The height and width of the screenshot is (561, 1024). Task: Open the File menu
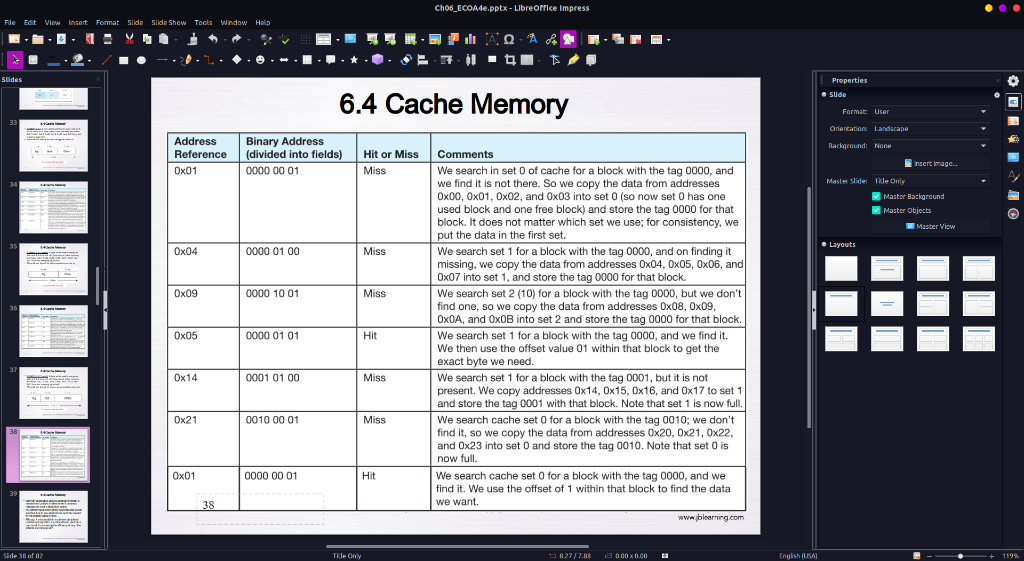tap(10, 22)
